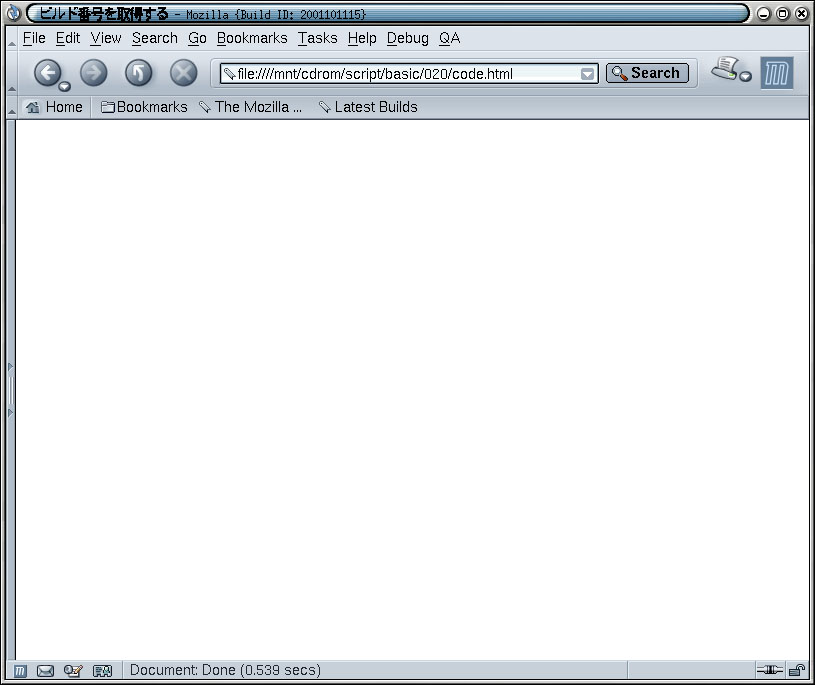Open the Latest Builds bookmark link
The image size is (815, 685).
tap(369, 107)
